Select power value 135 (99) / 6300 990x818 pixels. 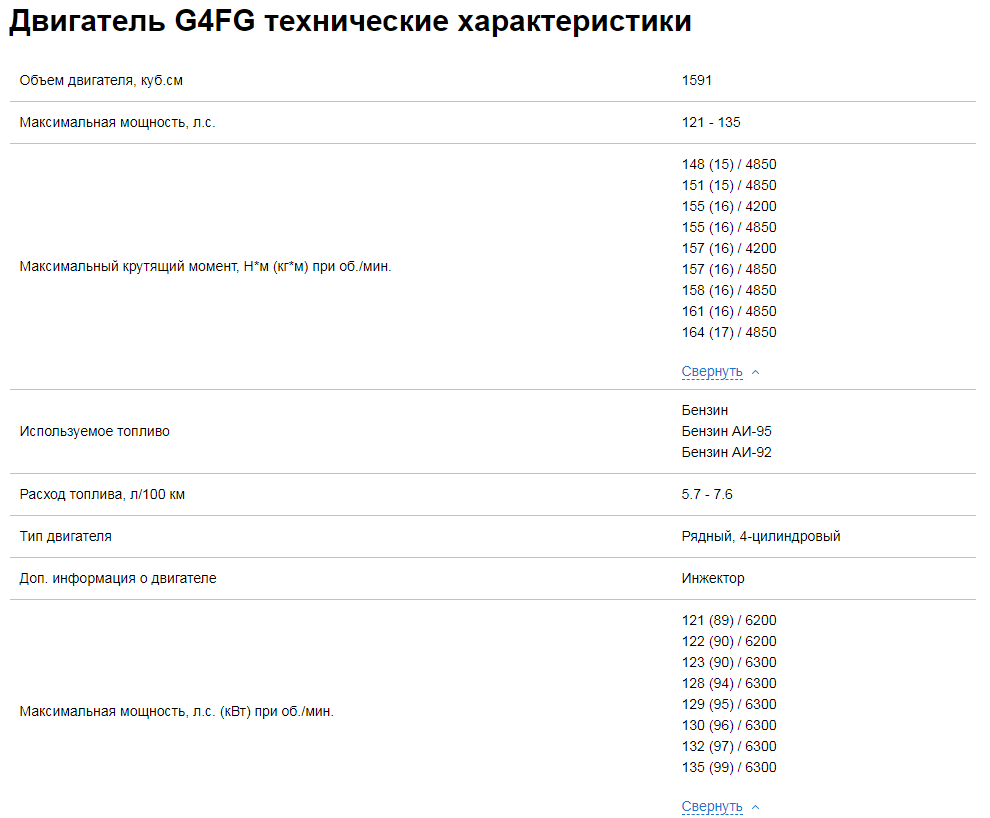728,767
